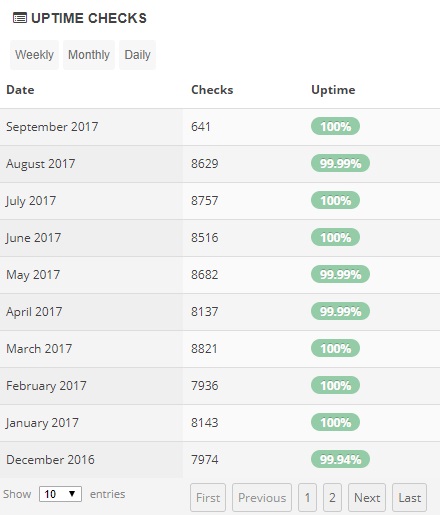The width and height of the screenshot is (440, 515).
Task: Sort by the Uptime column header
Action: (333, 90)
